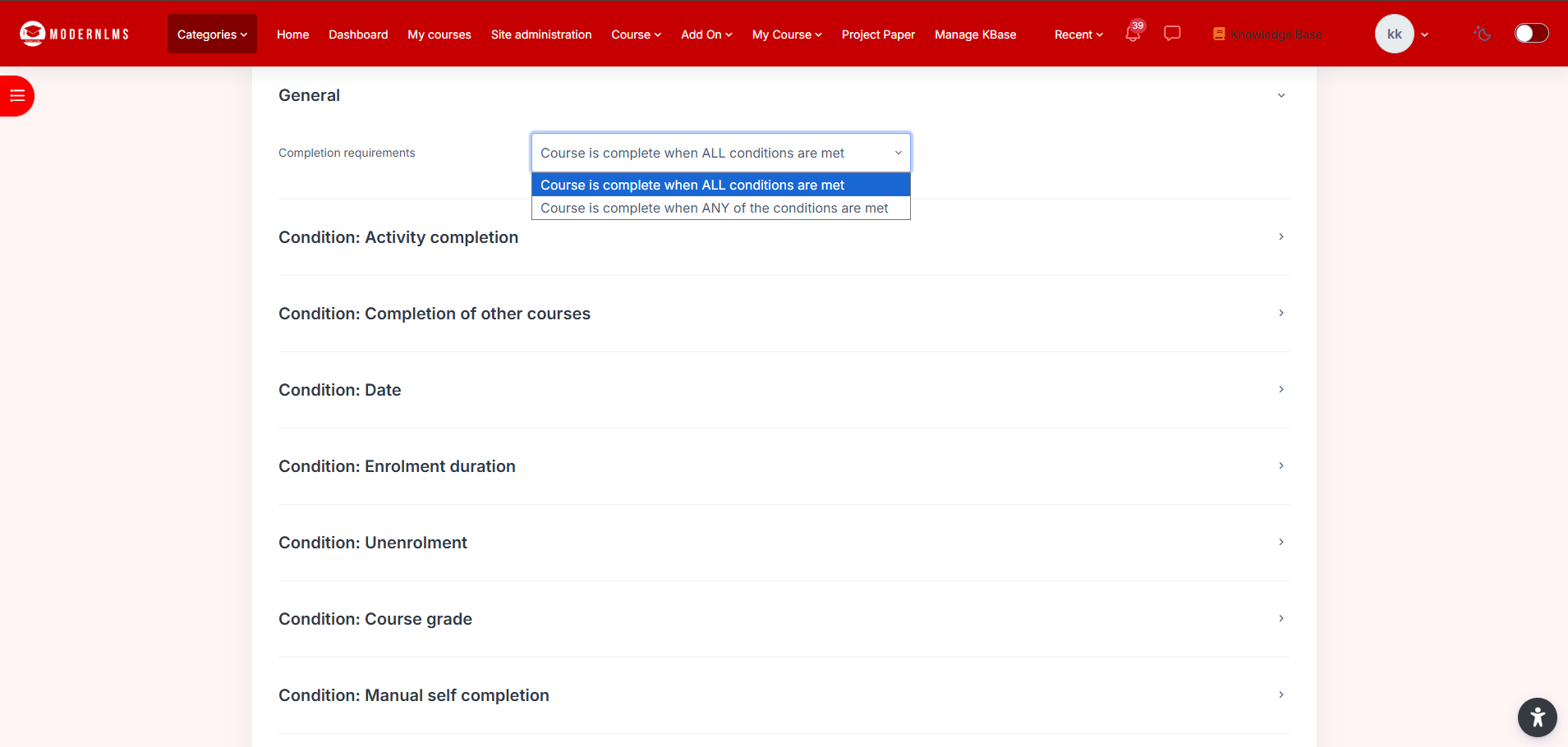Select 'ALL conditions are met' option
Image resolution: width=1568 pixels, height=747 pixels.
(x=721, y=185)
